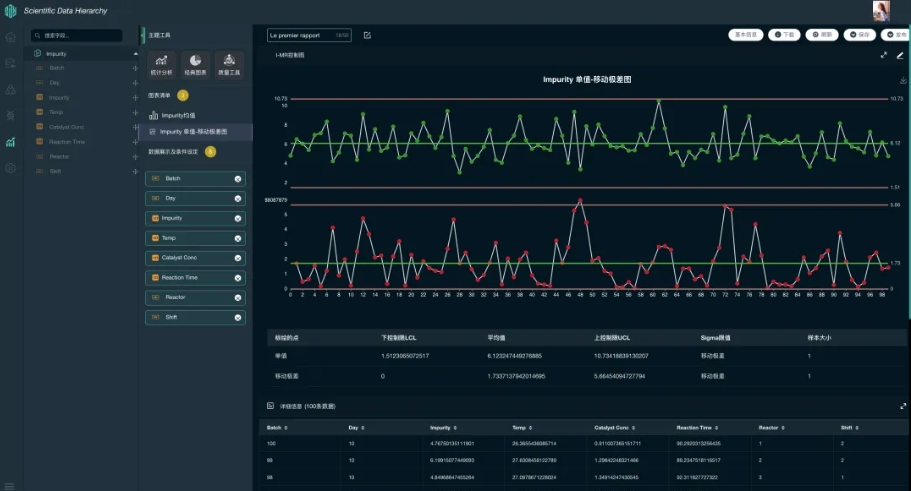Expand the I-MR chart to fullscreen
This screenshot has height=491, width=911.
click(884, 56)
